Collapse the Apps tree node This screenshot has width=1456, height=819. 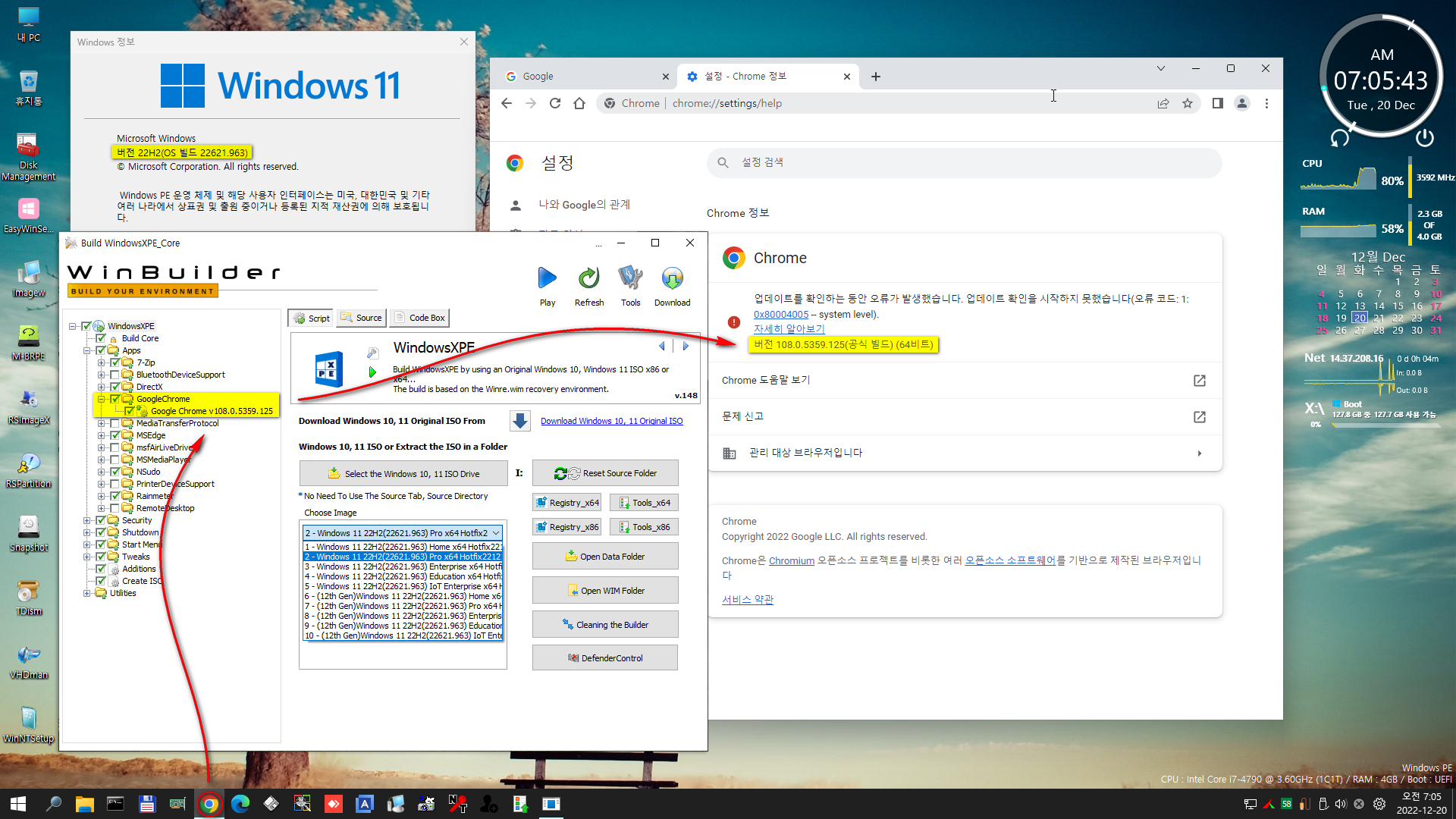(87, 350)
